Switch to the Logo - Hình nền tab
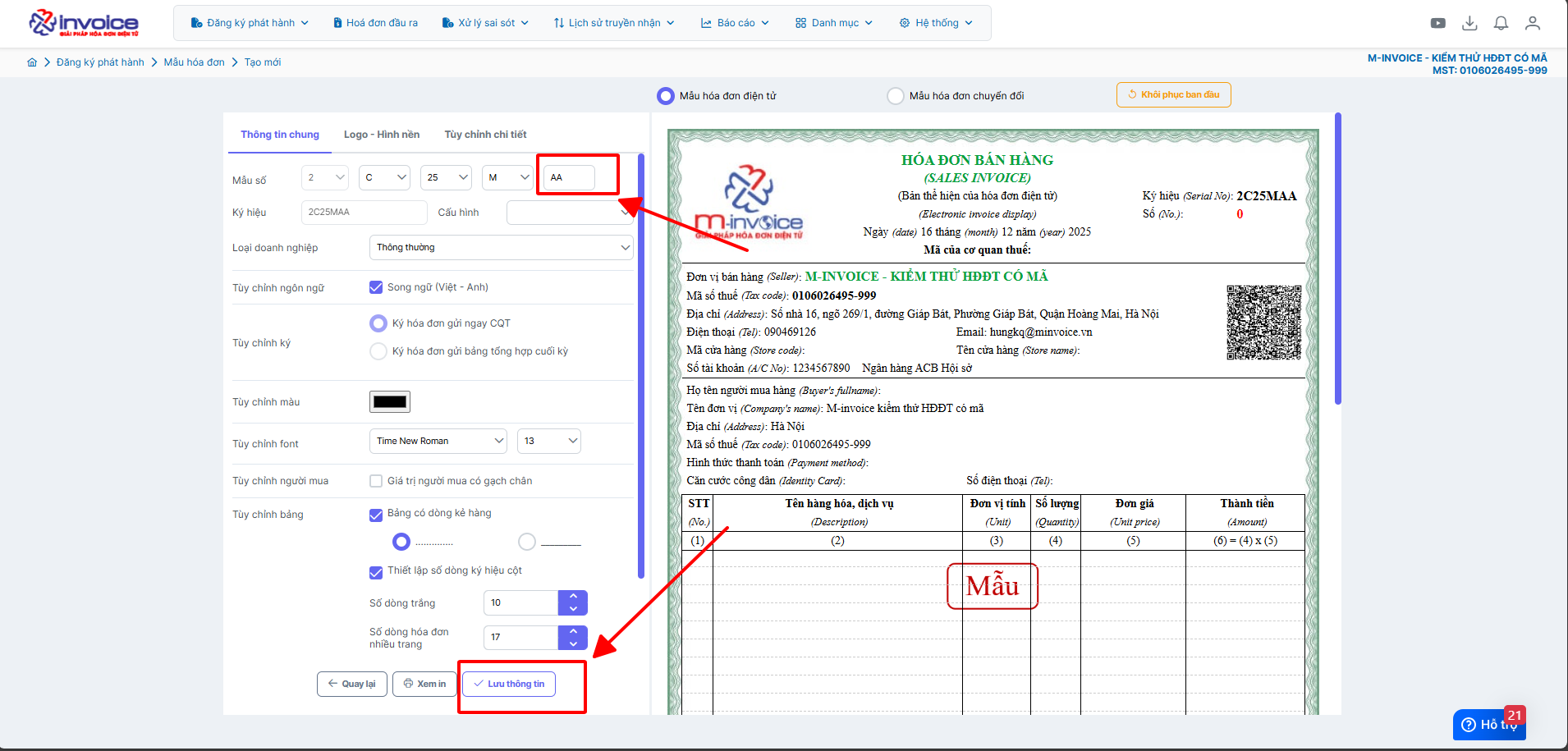 click(x=381, y=135)
